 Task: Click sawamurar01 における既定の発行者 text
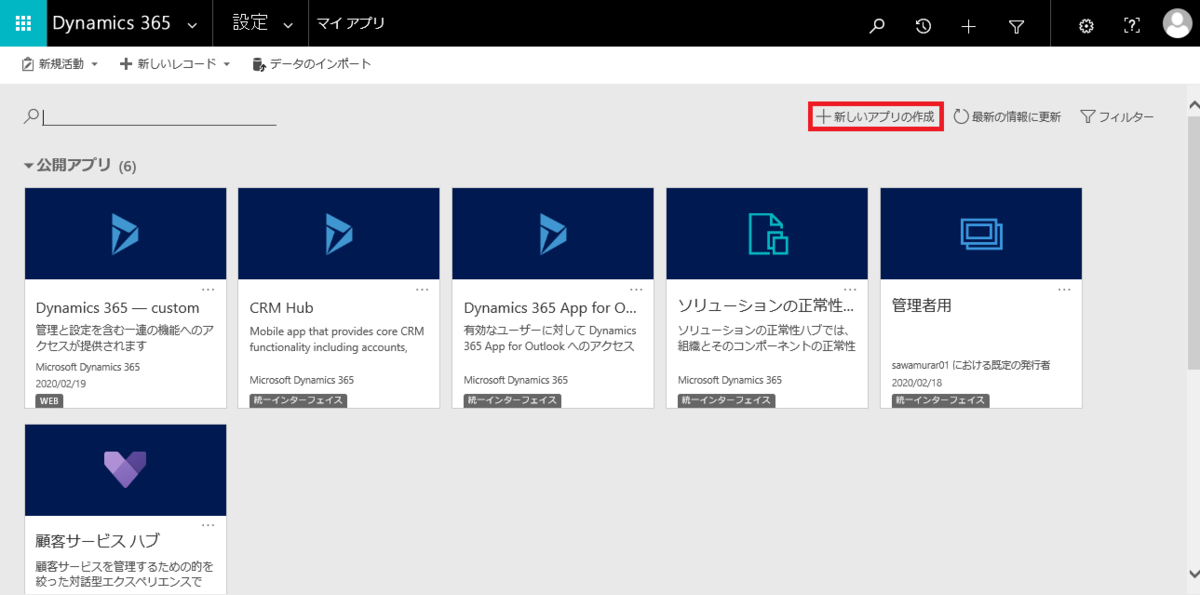(970, 365)
